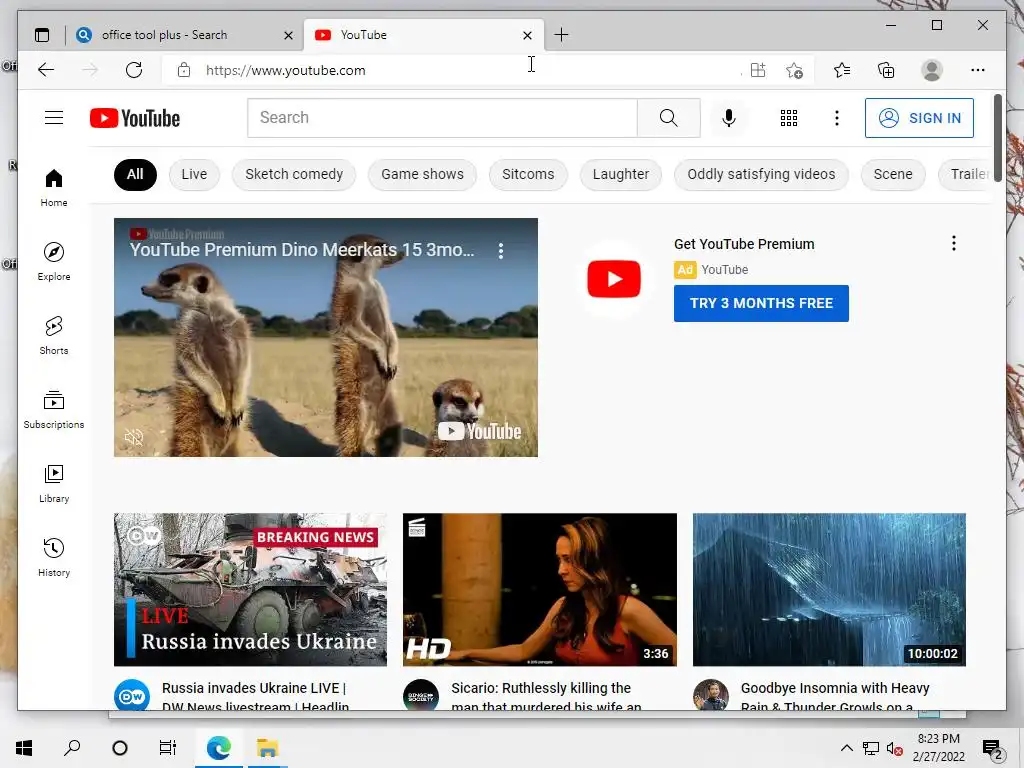Open Task View on taskbar
Viewport: 1024px width, 768px height.
tap(168, 748)
